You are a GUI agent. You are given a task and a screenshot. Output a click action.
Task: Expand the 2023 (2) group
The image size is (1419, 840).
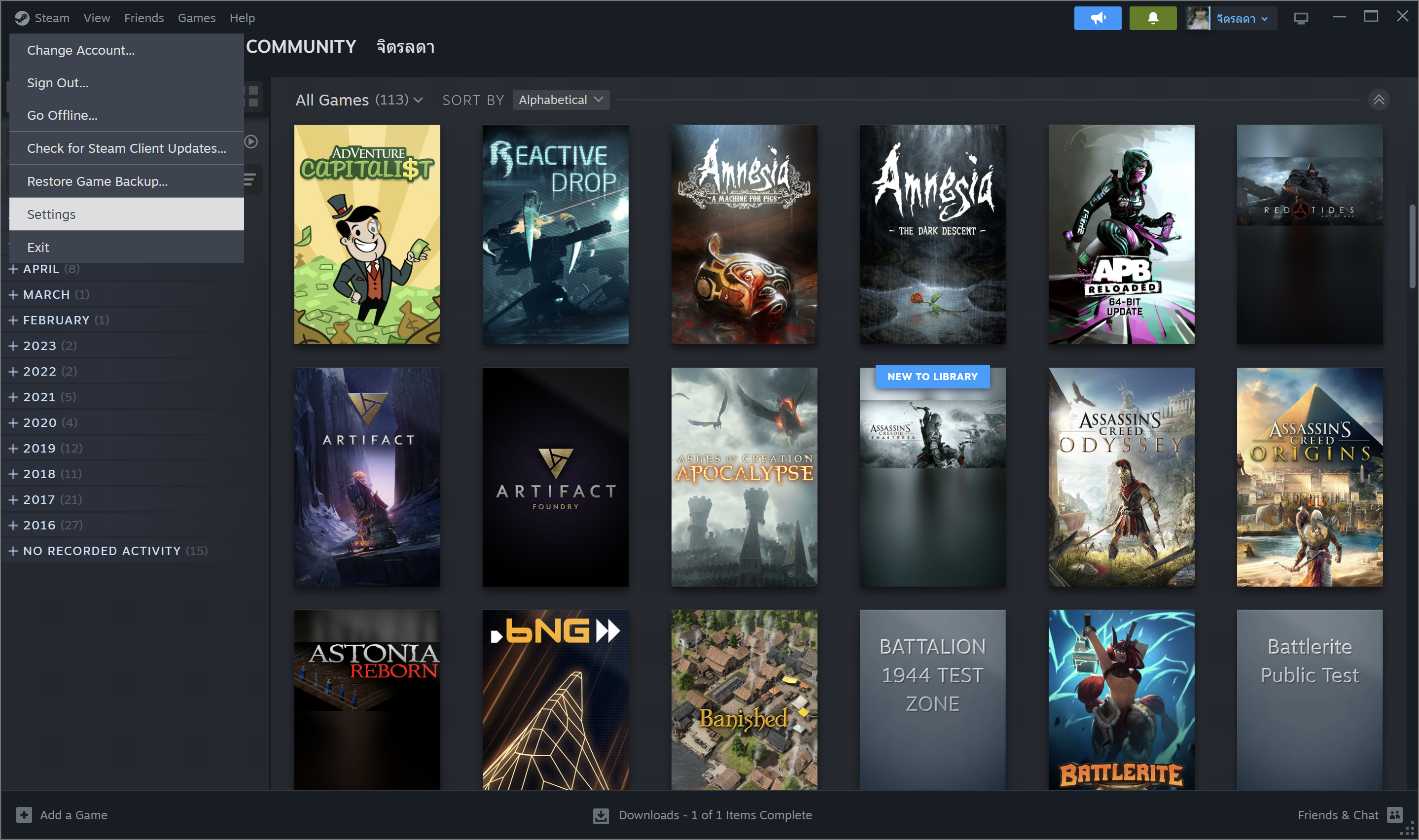[x=43, y=345]
